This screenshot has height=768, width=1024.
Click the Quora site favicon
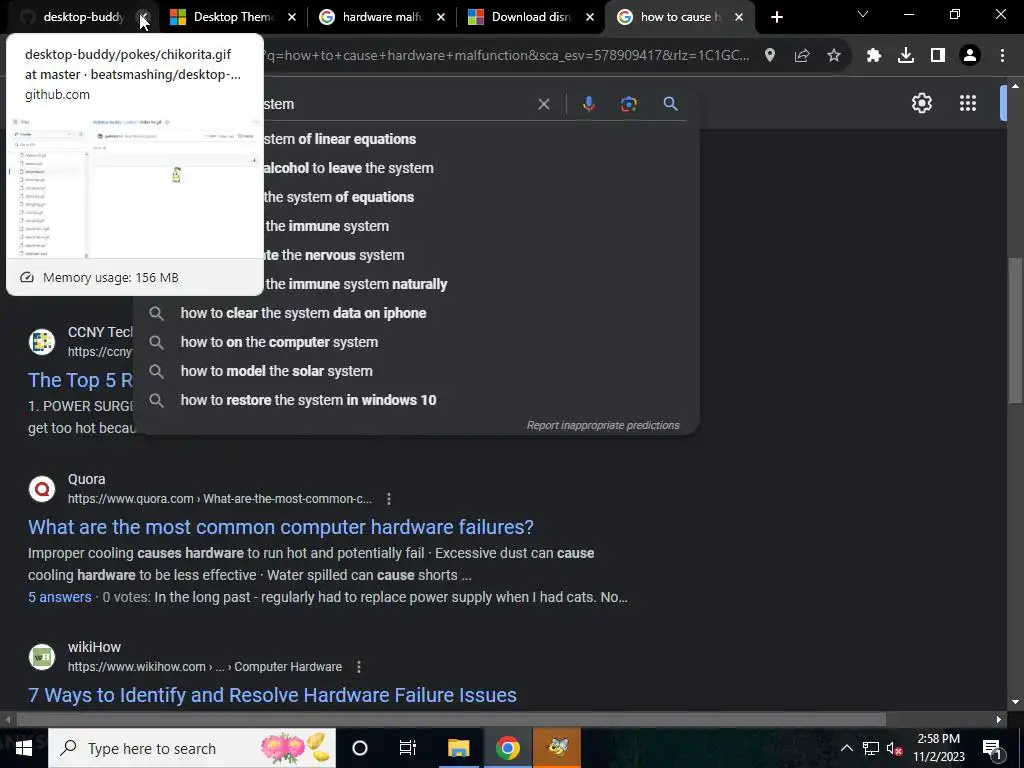pos(42,488)
